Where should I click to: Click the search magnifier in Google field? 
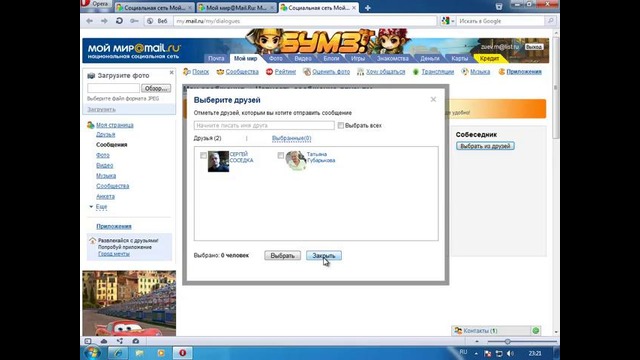[x=550, y=21]
